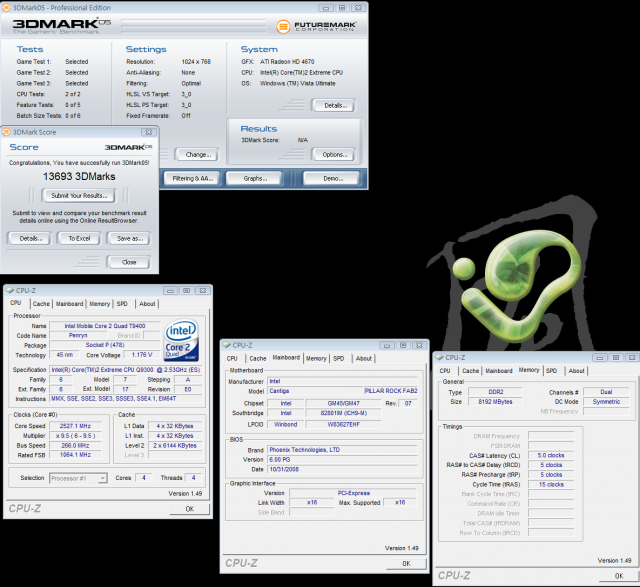The height and width of the screenshot is (587, 640).
Task: Click OK in the CPU-Z Mainboard window
Action: 407,564
